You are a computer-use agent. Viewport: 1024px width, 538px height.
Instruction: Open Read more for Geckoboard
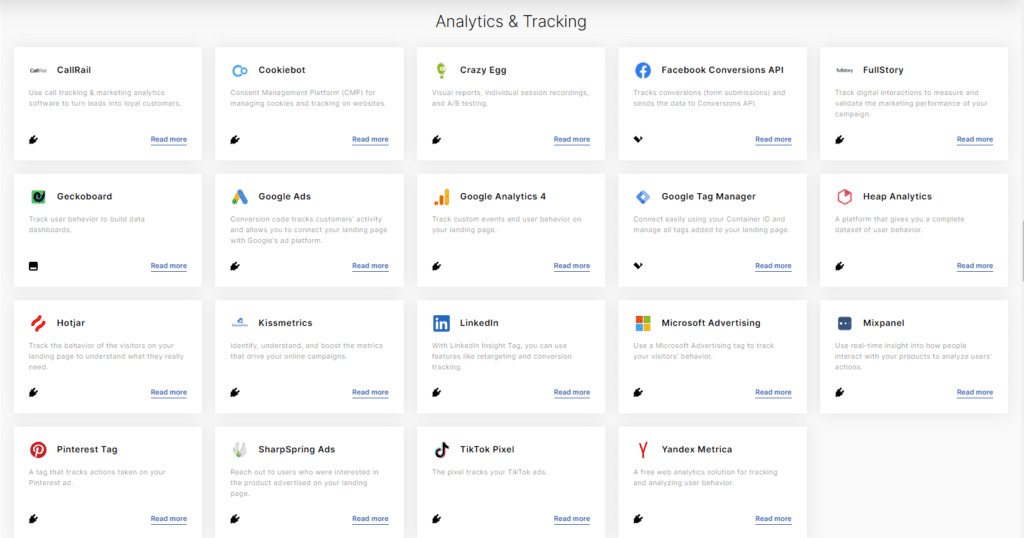[168, 266]
